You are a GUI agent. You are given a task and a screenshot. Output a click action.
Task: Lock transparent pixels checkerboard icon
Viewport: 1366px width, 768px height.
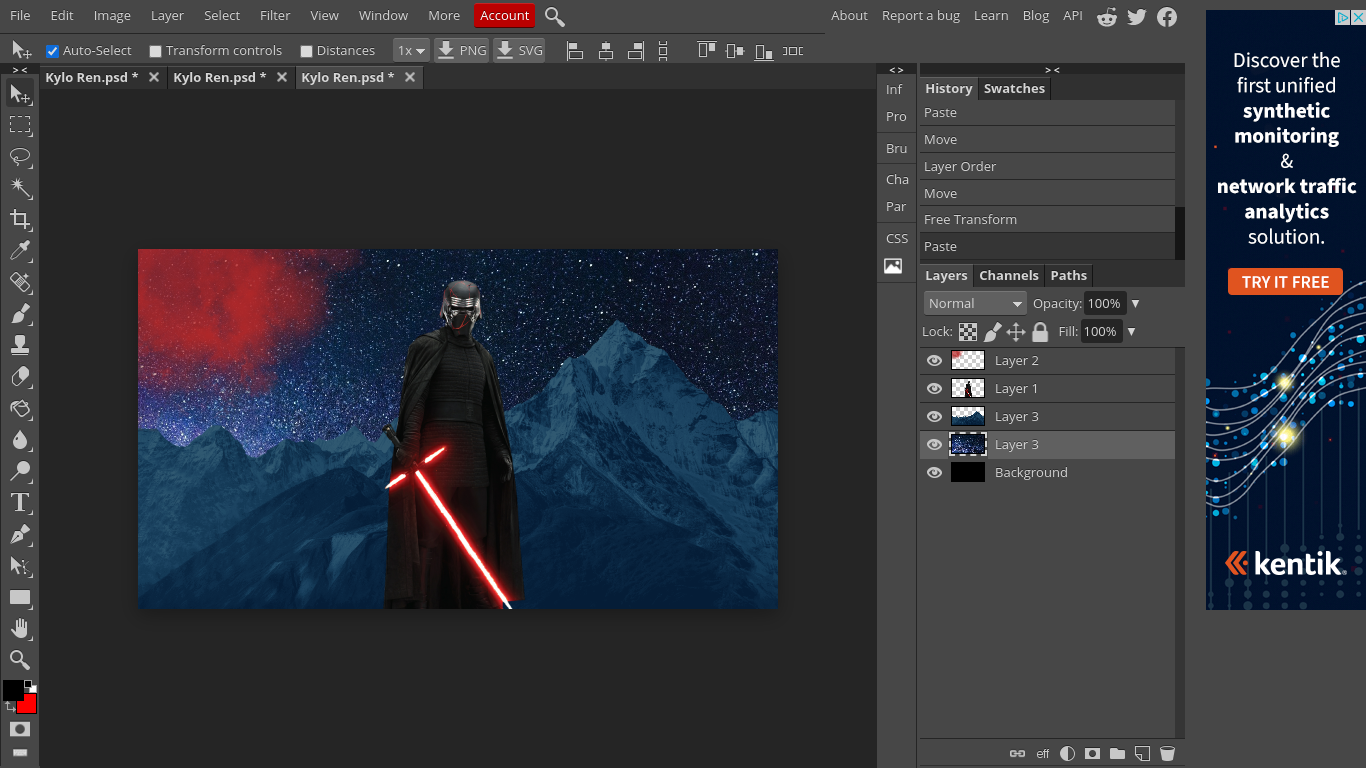[968, 332]
